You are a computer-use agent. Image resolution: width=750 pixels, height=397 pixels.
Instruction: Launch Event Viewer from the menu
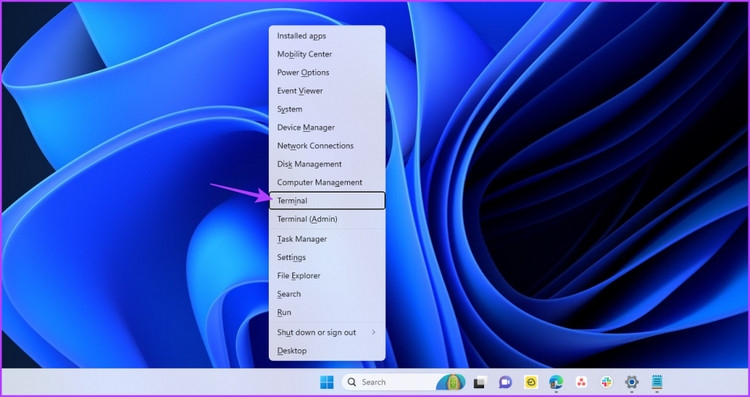pyautogui.click(x=327, y=90)
